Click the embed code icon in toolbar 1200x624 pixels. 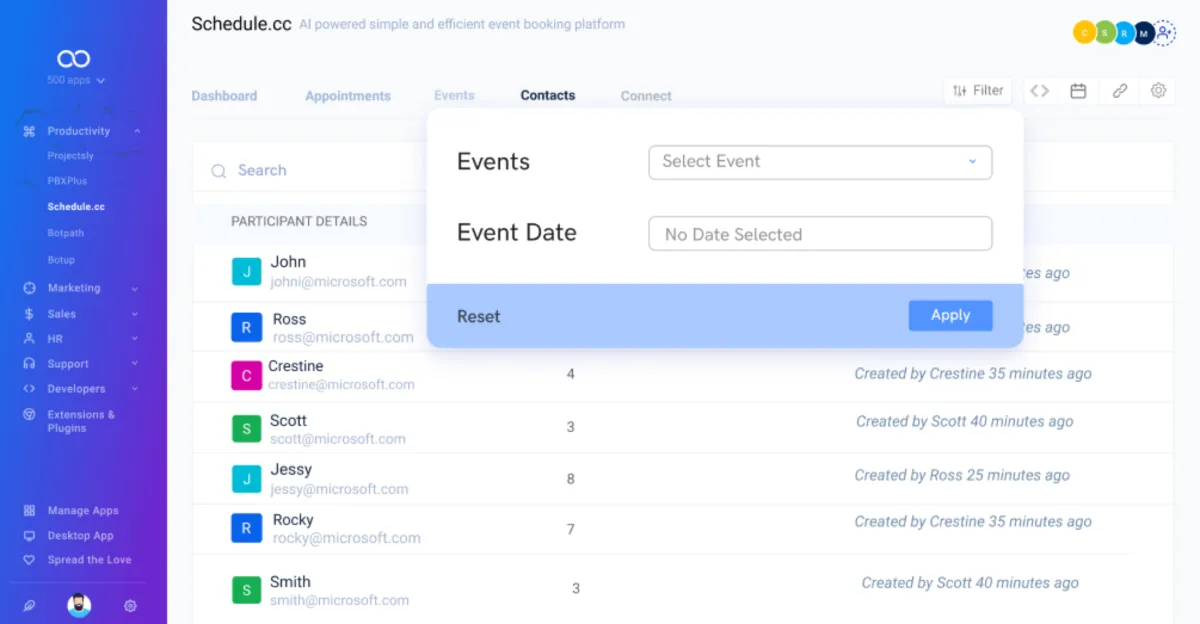click(1040, 91)
